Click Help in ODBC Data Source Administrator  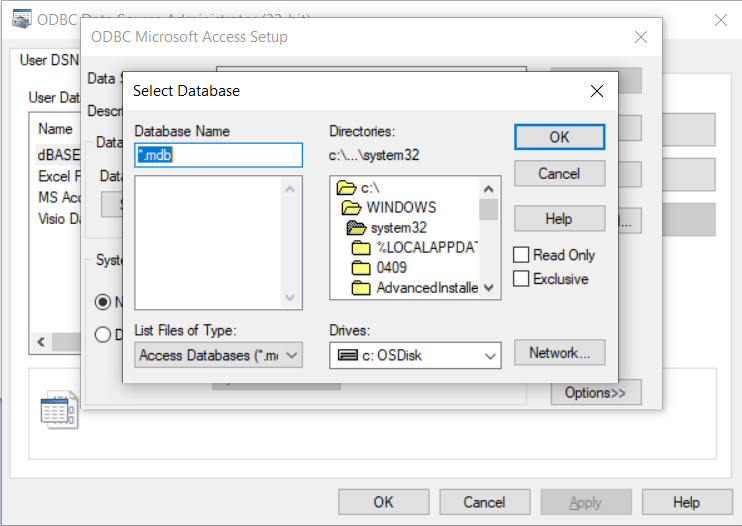pos(687,502)
